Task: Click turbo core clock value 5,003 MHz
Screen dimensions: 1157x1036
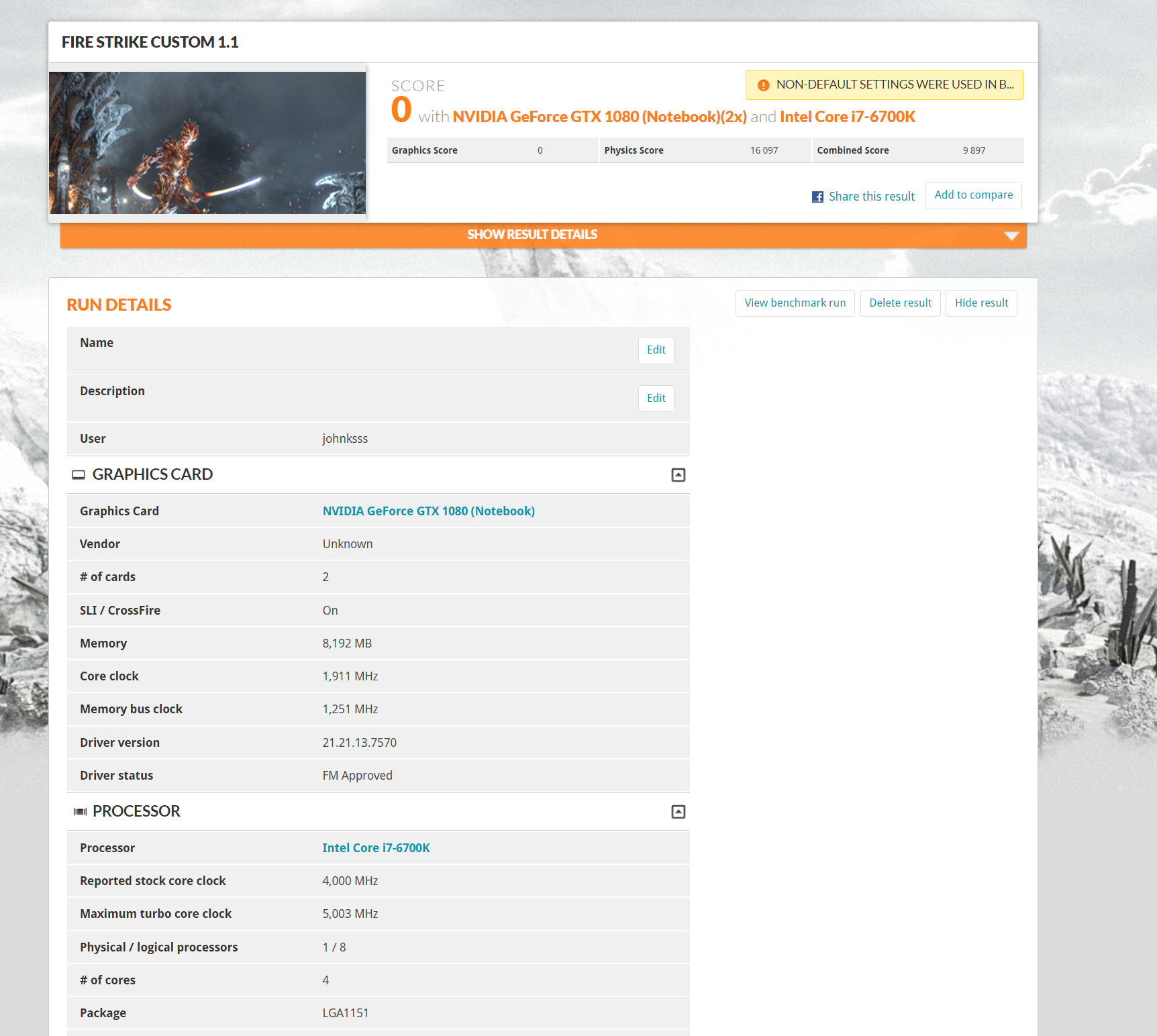Action: point(350,914)
